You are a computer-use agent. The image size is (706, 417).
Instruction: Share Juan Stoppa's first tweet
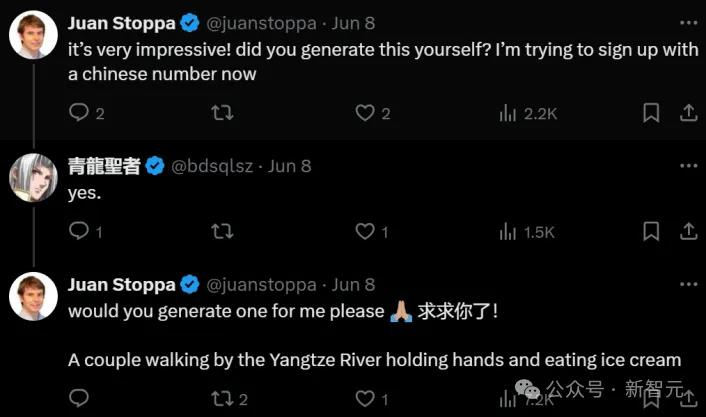coord(689,113)
